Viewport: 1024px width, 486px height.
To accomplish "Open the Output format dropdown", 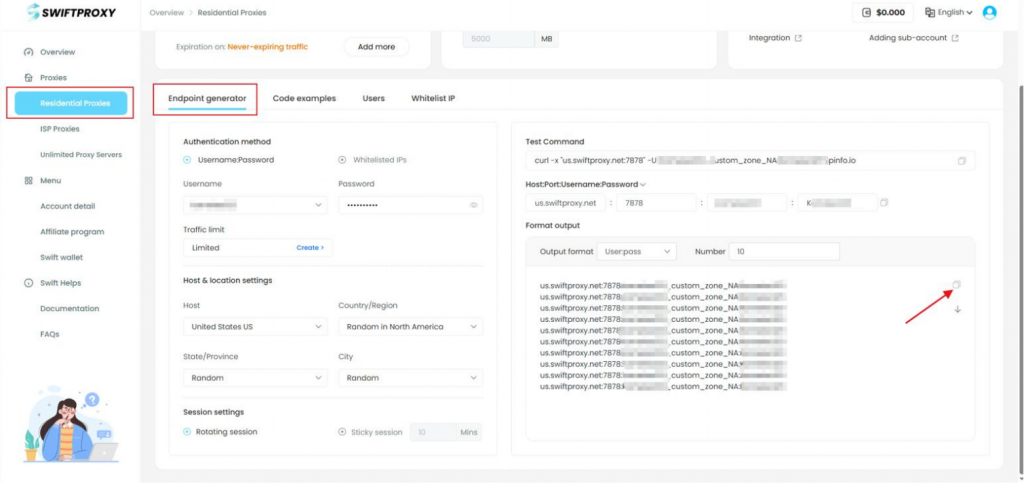I will (636, 251).
